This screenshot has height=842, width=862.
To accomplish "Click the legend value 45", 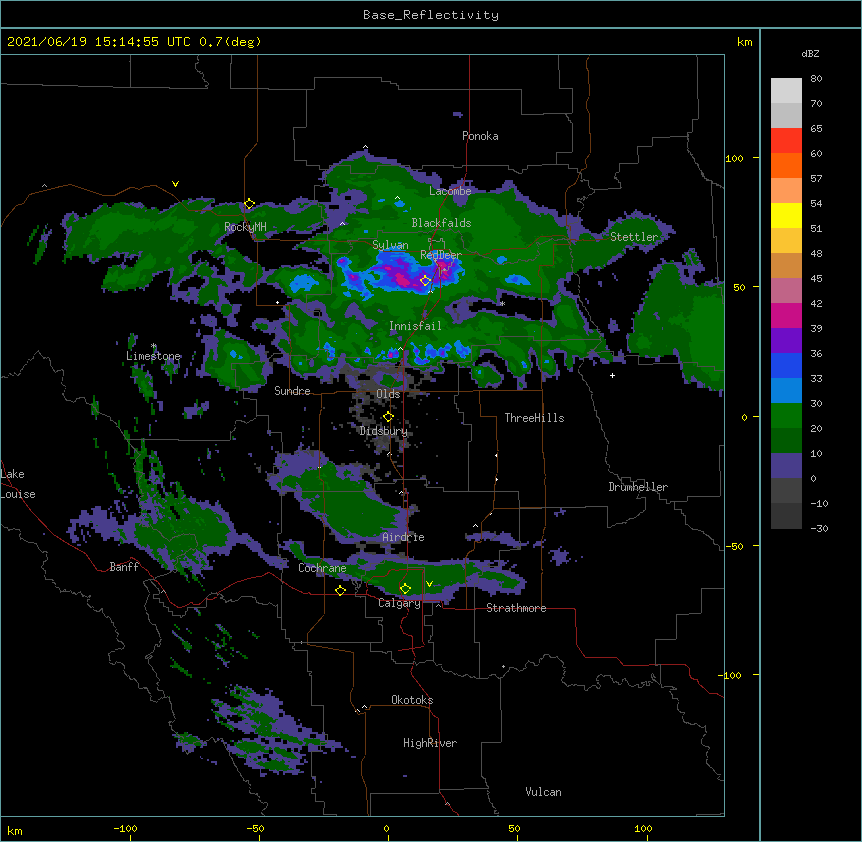I will coord(816,279).
